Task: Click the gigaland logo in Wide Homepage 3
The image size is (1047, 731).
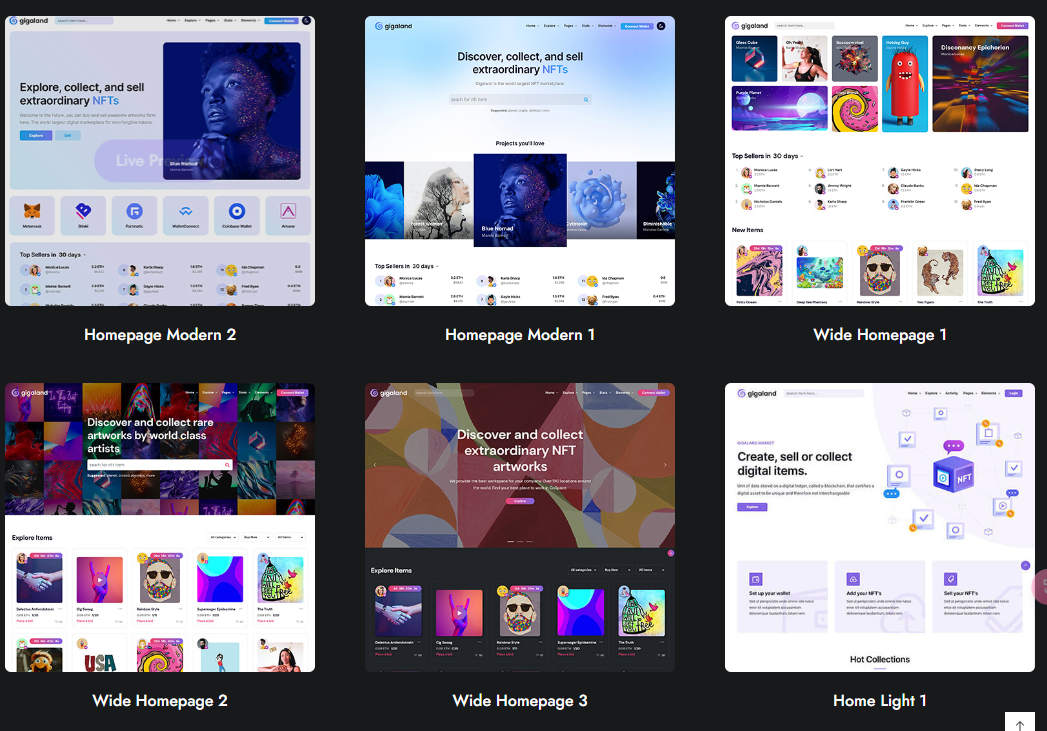Action: 389,393
